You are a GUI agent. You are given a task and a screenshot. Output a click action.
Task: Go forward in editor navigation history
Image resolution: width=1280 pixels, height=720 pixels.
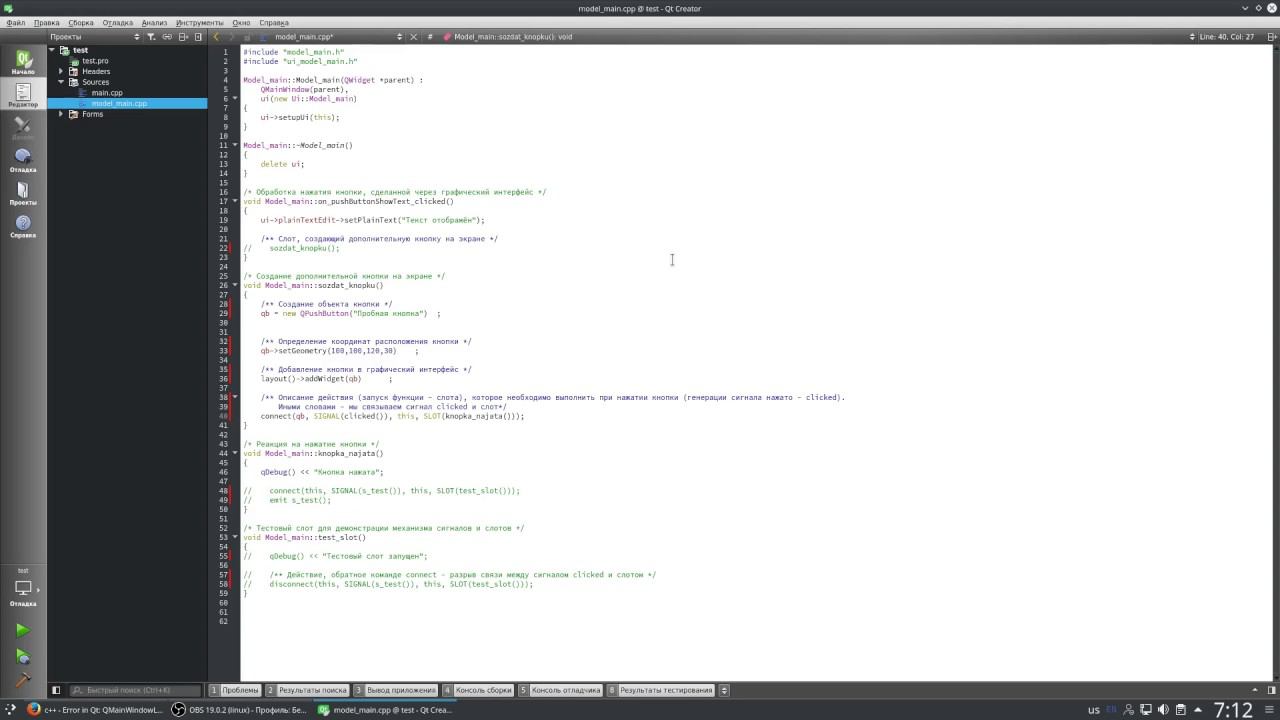[232, 37]
